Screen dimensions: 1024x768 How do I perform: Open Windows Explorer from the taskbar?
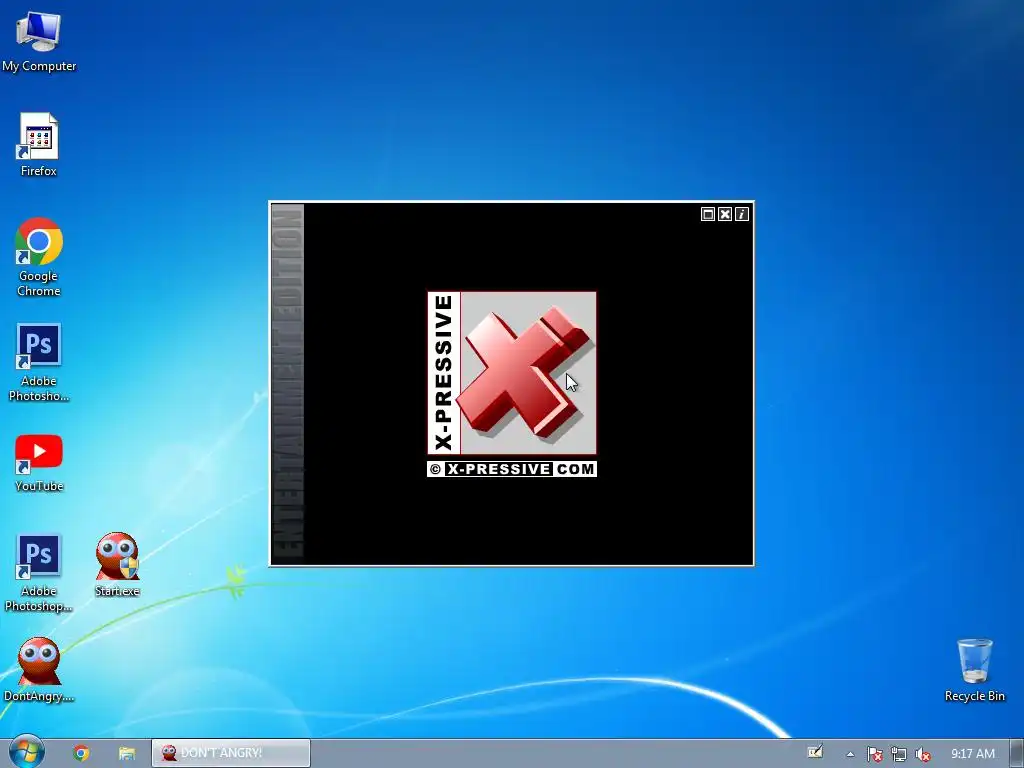(127, 753)
